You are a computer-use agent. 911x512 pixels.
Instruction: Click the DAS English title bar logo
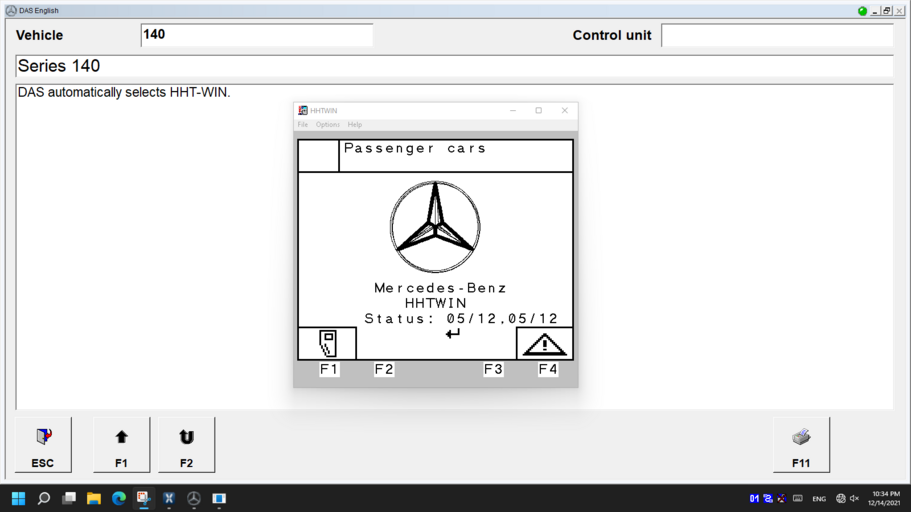click(x=11, y=10)
